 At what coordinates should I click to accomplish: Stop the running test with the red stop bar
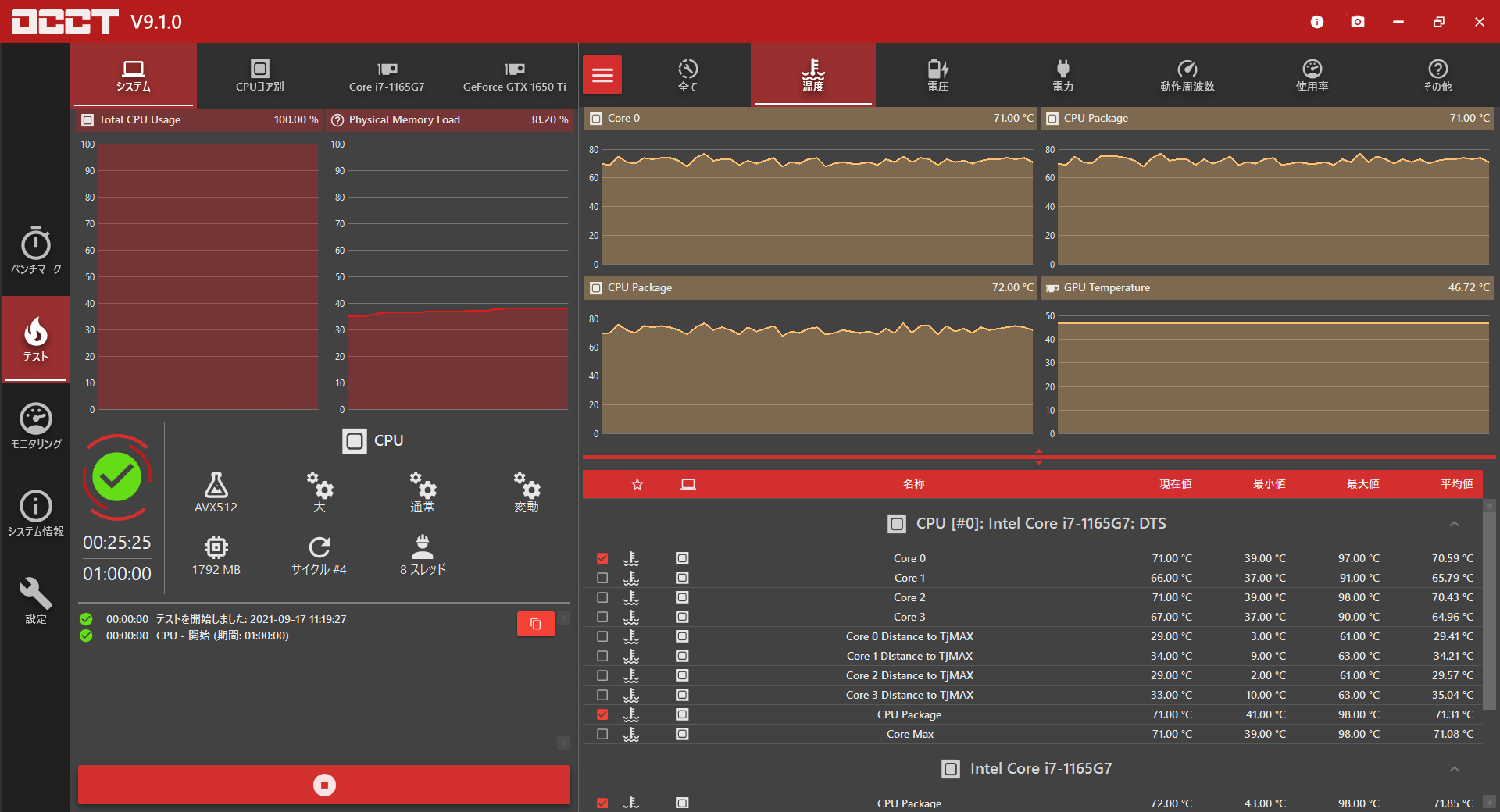(x=324, y=785)
